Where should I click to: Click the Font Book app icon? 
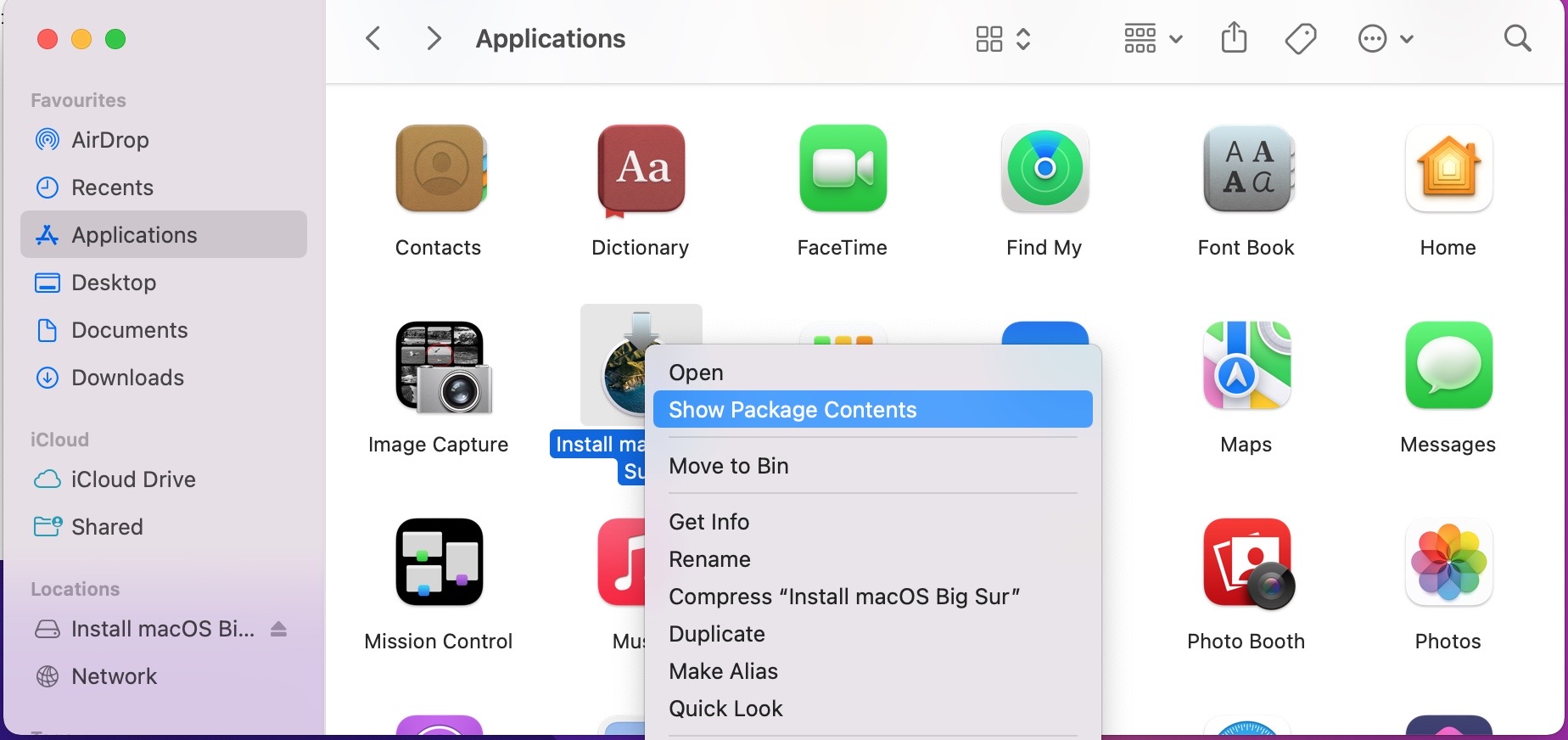point(1247,168)
